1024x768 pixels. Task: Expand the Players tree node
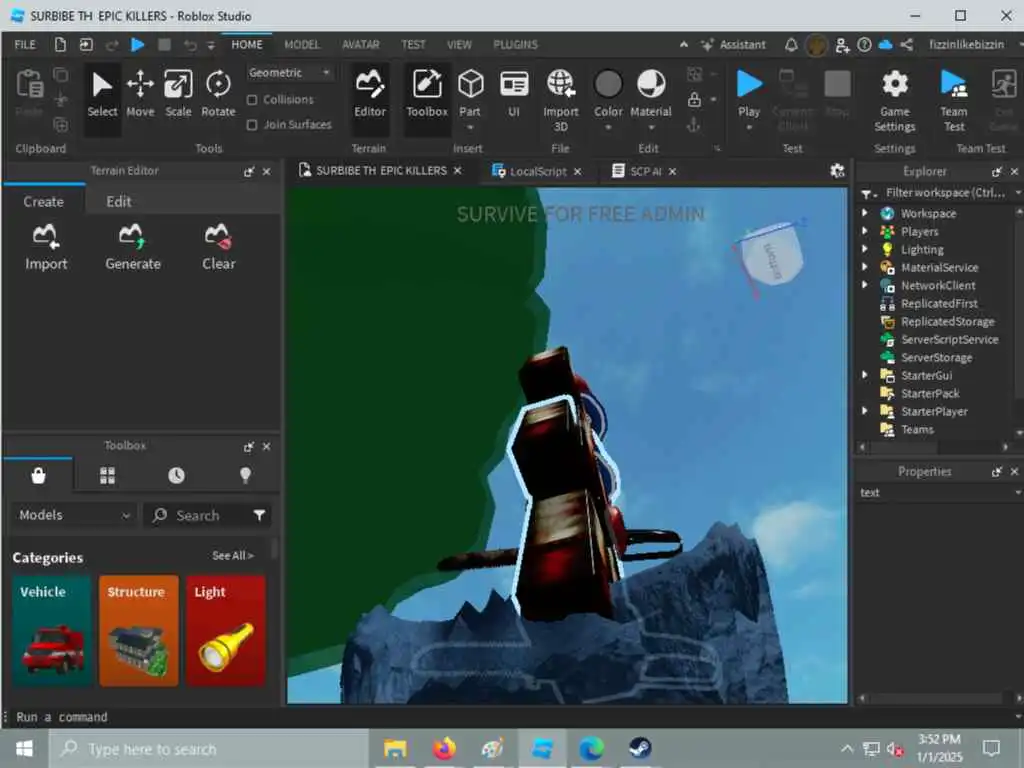(865, 231)
